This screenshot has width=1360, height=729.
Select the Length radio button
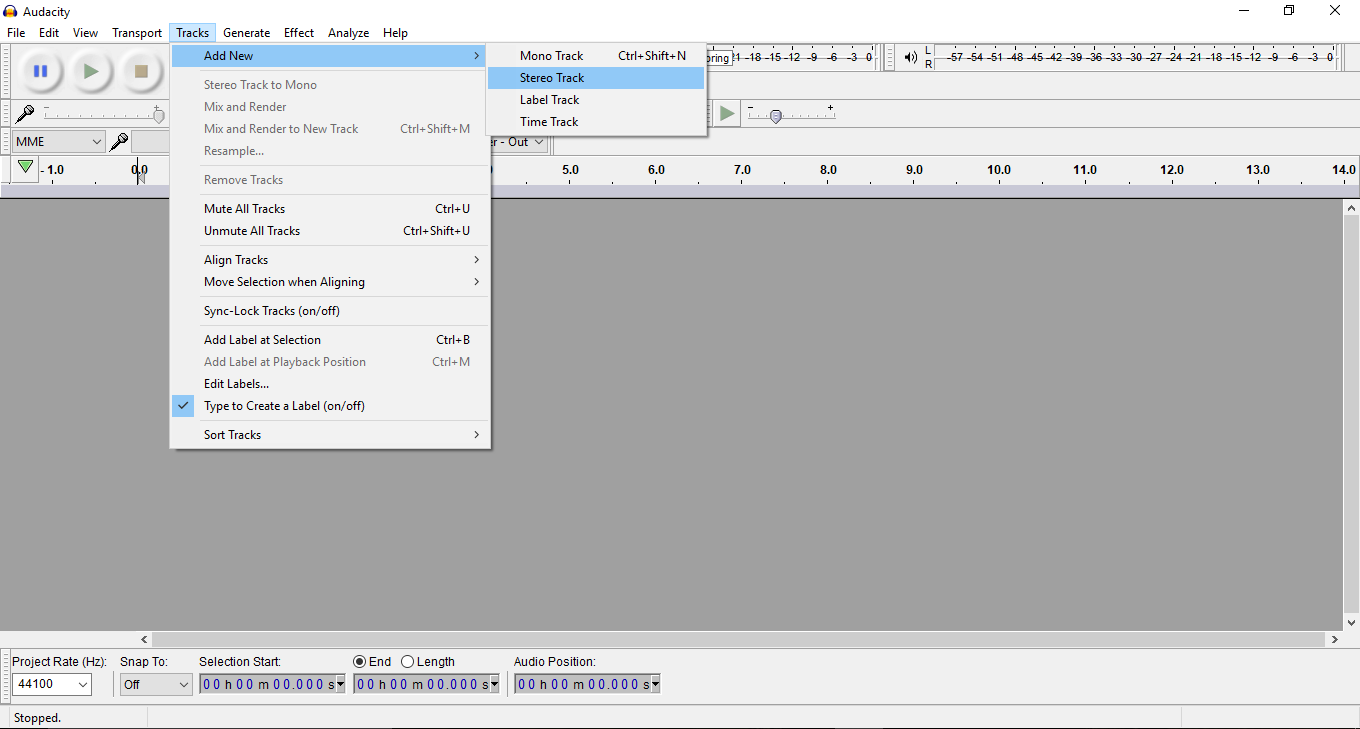(407, 662)
